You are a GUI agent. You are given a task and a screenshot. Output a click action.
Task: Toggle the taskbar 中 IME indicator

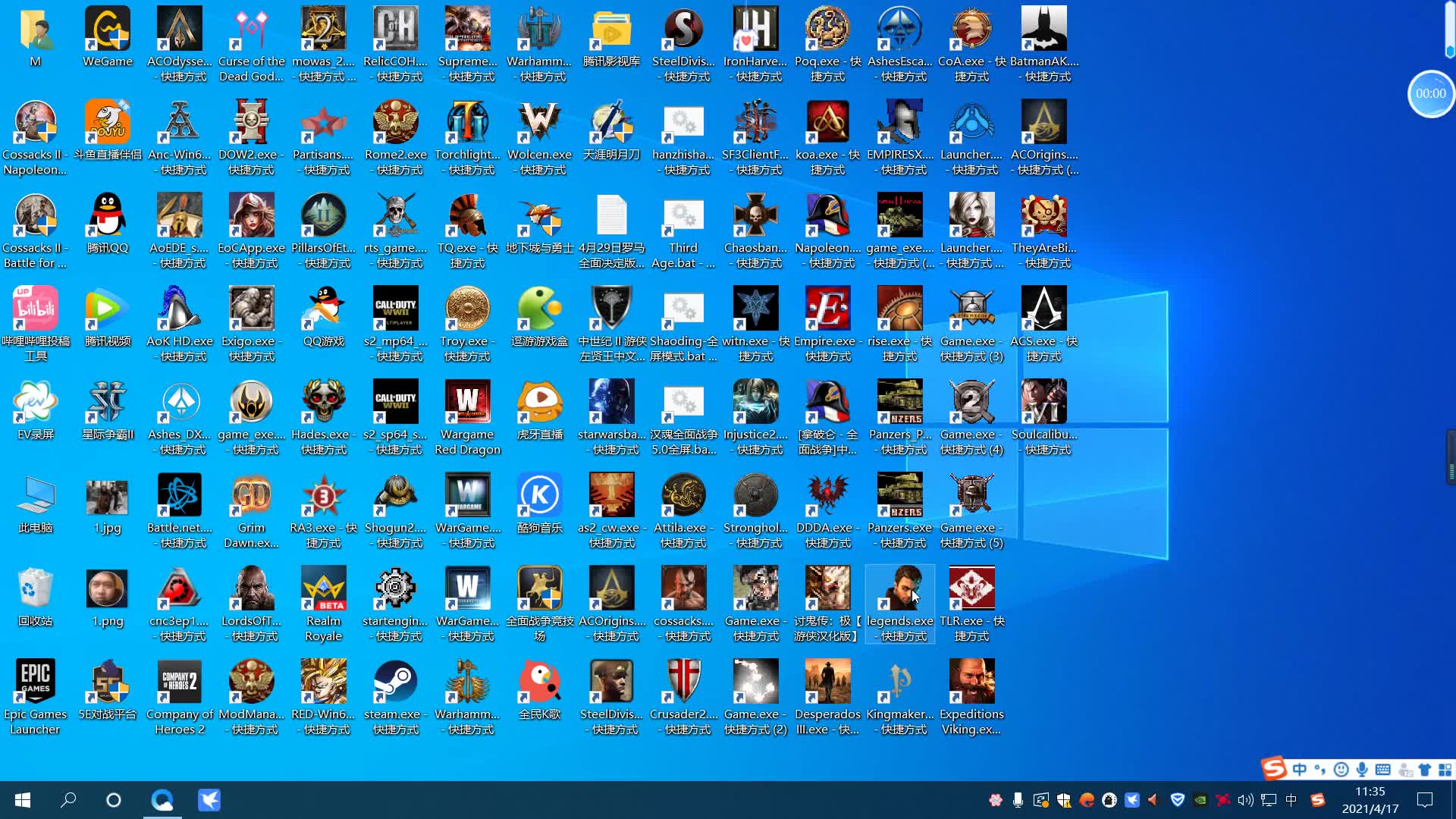(x=1291, y=800)
